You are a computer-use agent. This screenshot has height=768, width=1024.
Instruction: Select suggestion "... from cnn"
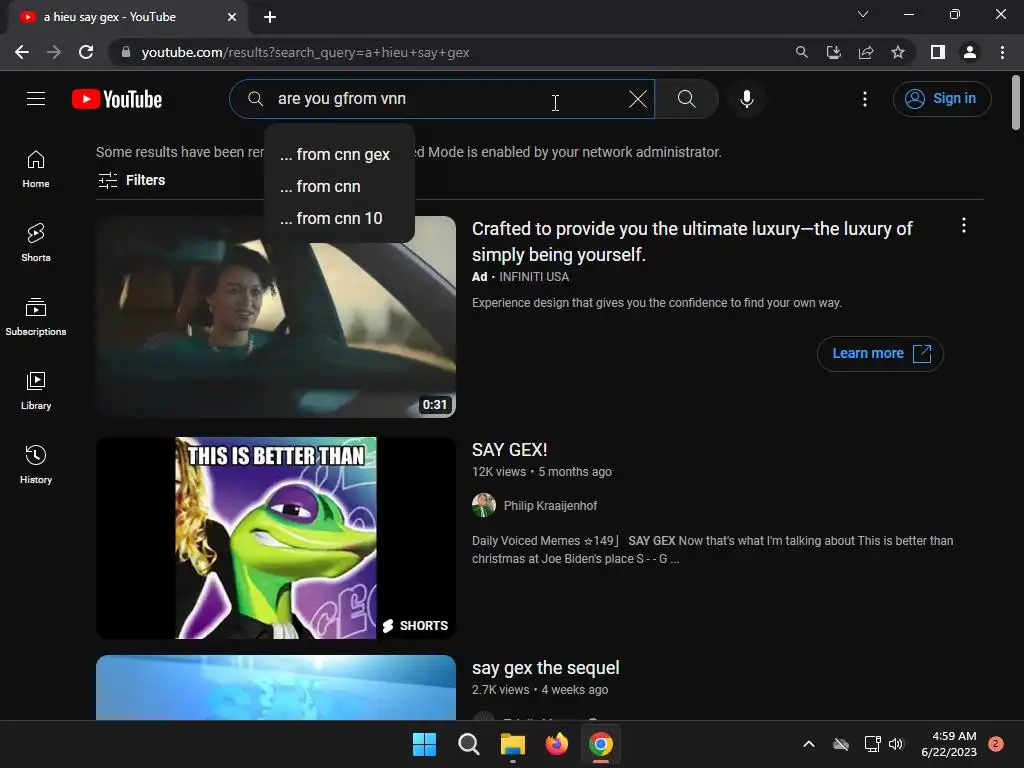click(x=338, y=187)
